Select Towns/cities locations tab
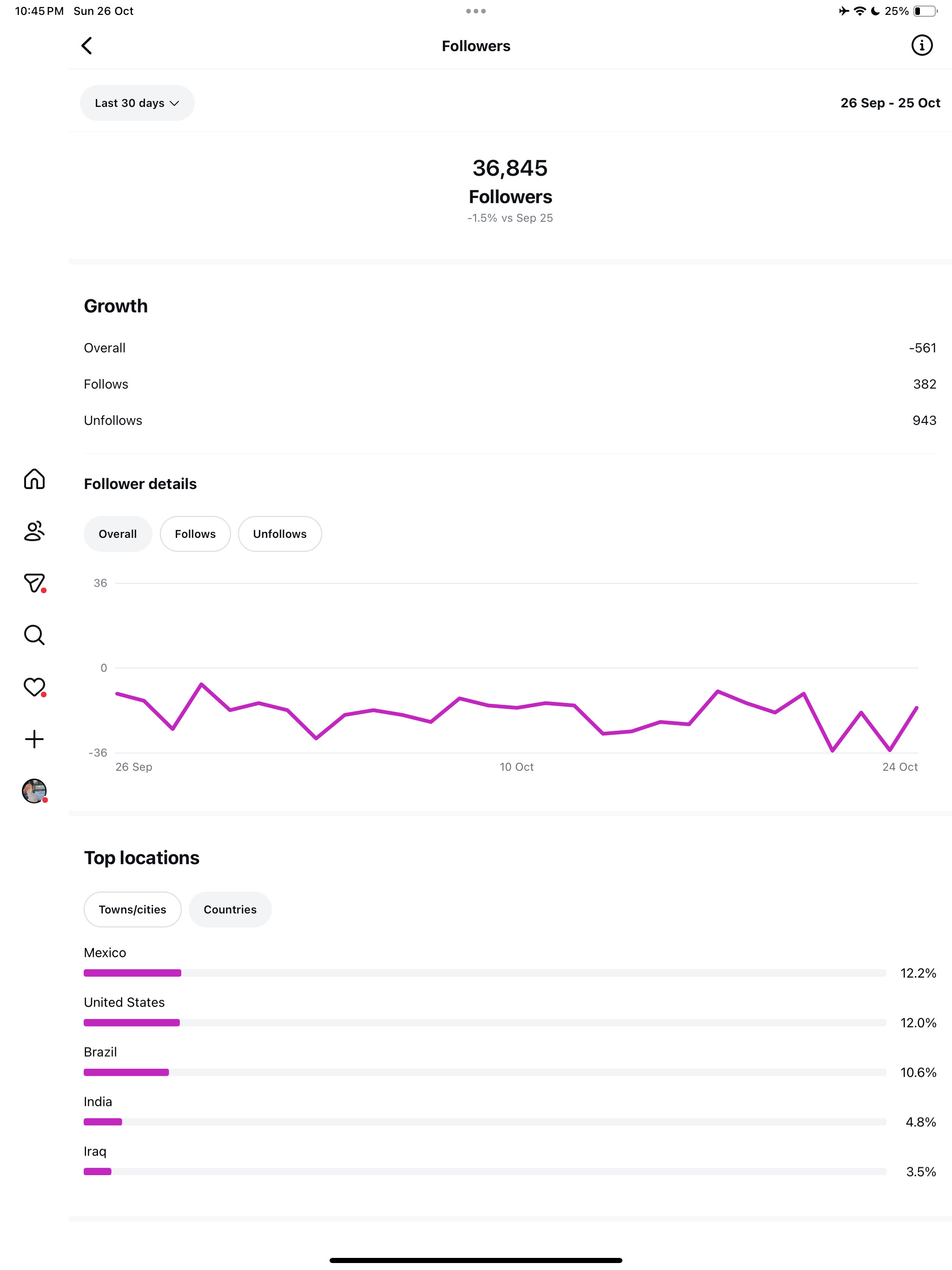 pos(132,909)
